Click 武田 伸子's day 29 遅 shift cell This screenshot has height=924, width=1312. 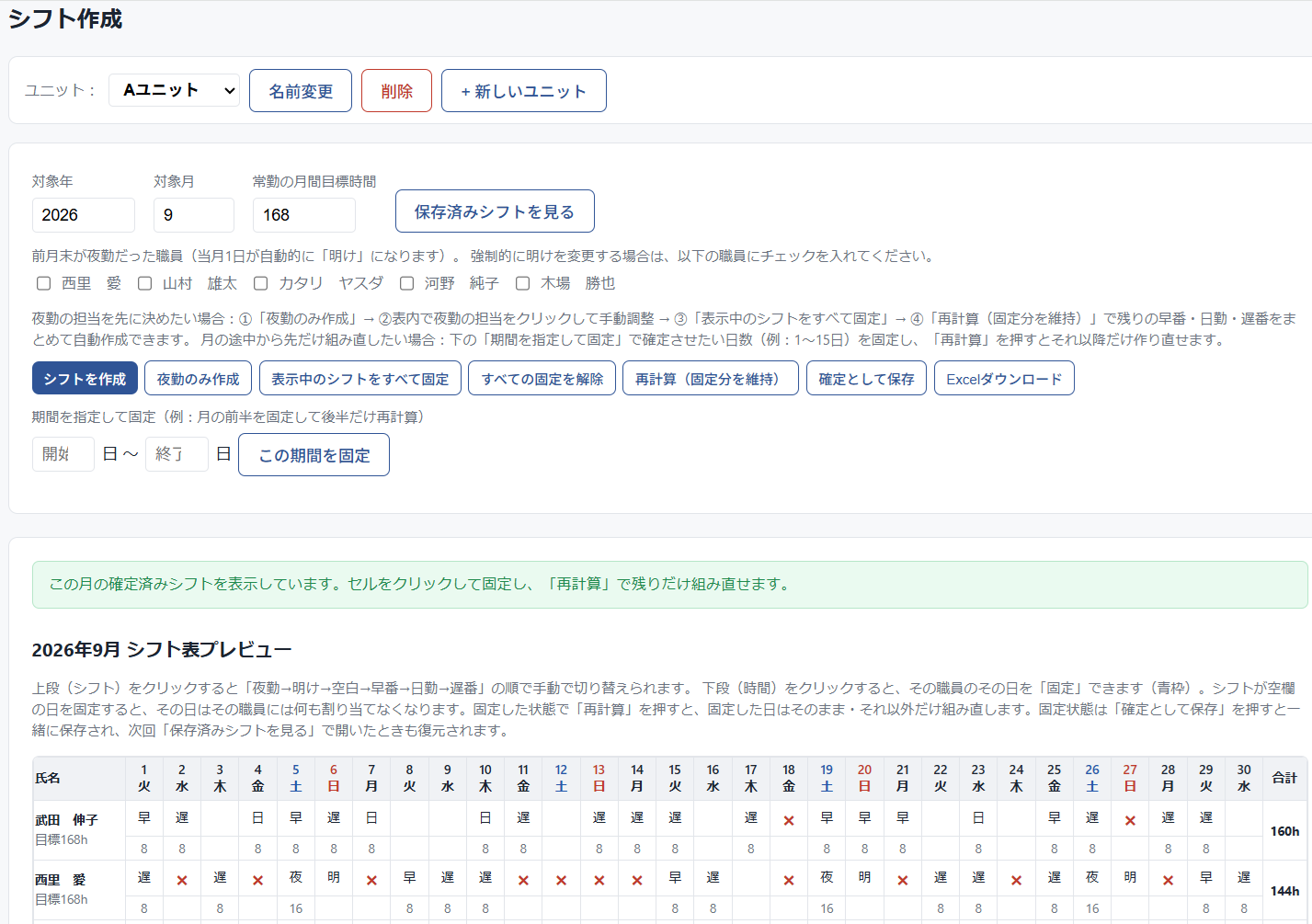[1206, 818]
